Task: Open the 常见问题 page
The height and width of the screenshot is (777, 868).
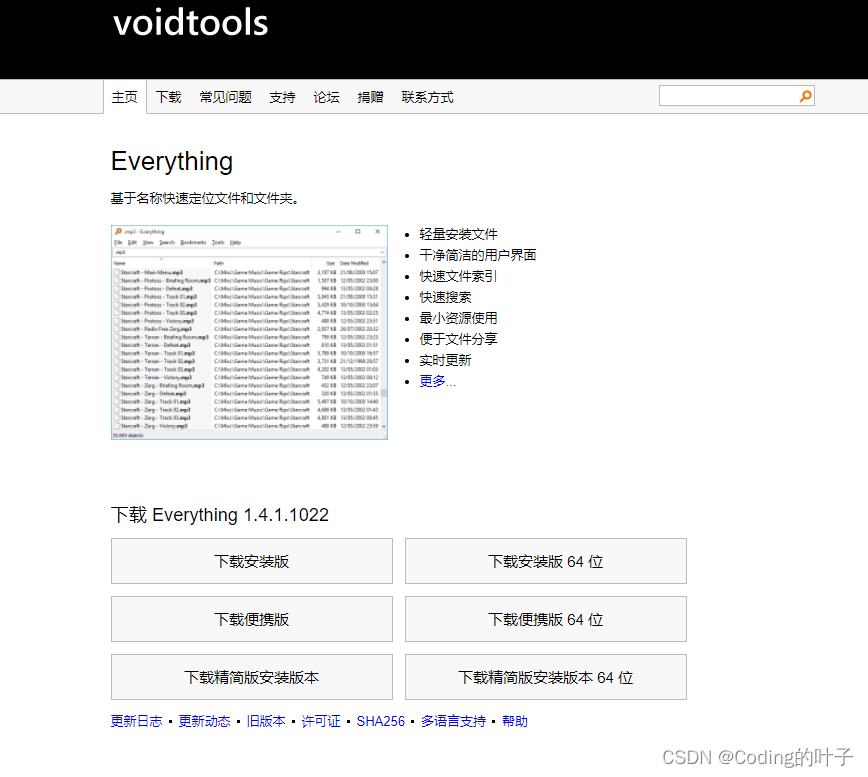Action: (x=224, y=96)
